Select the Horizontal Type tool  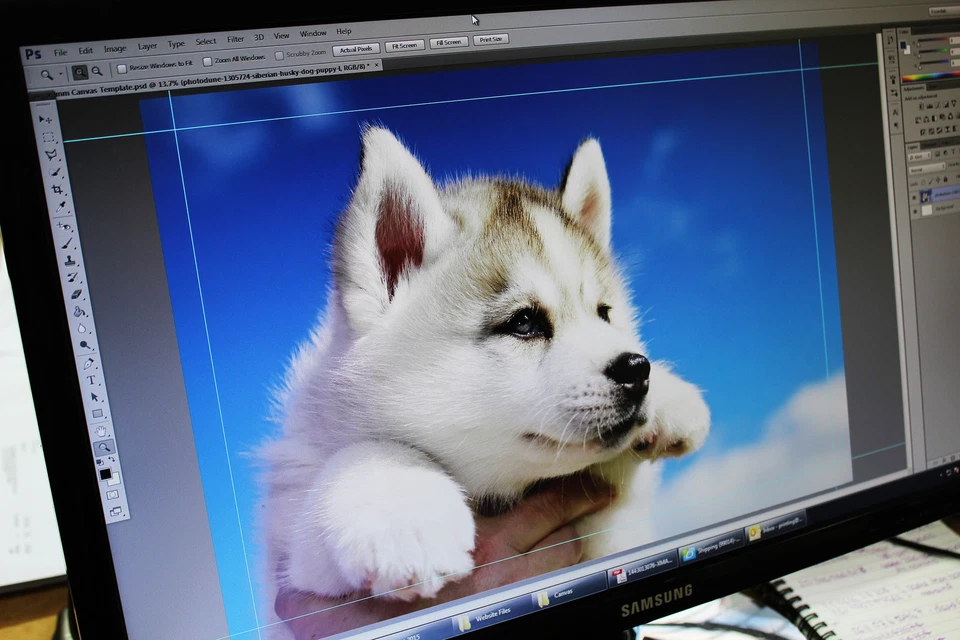coord(91,380)
